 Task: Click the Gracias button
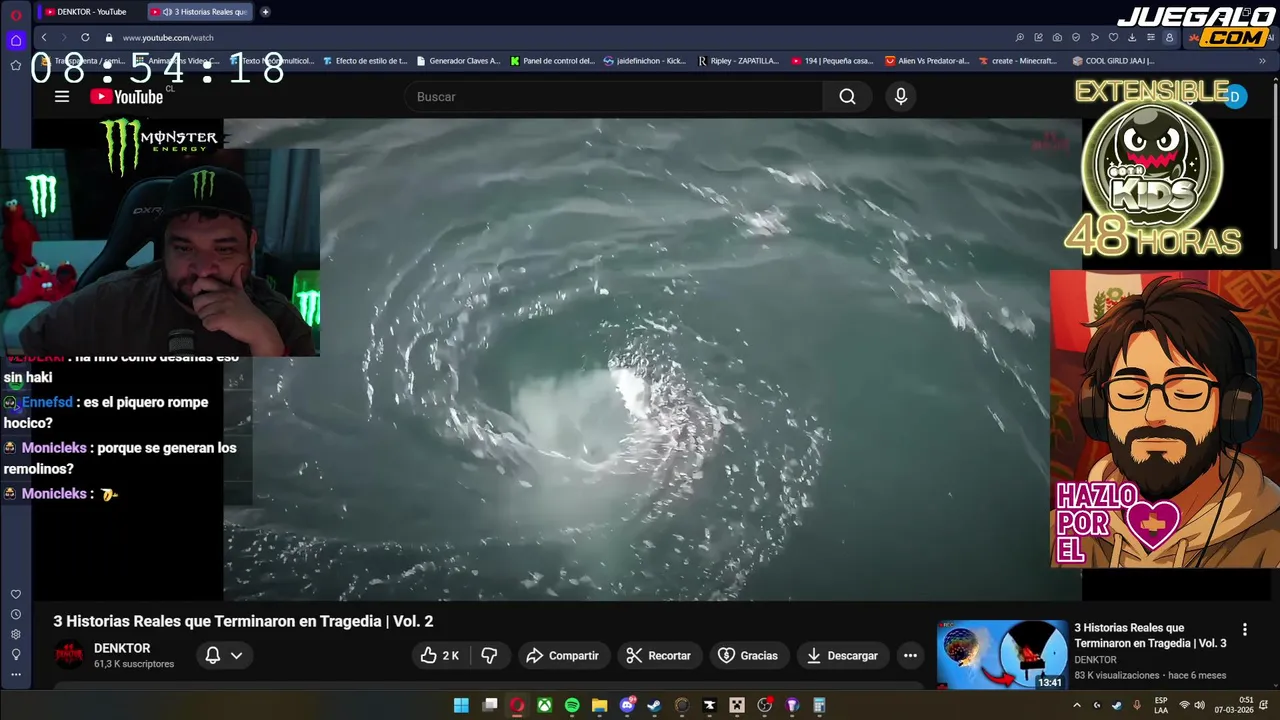tap(748, 656)
